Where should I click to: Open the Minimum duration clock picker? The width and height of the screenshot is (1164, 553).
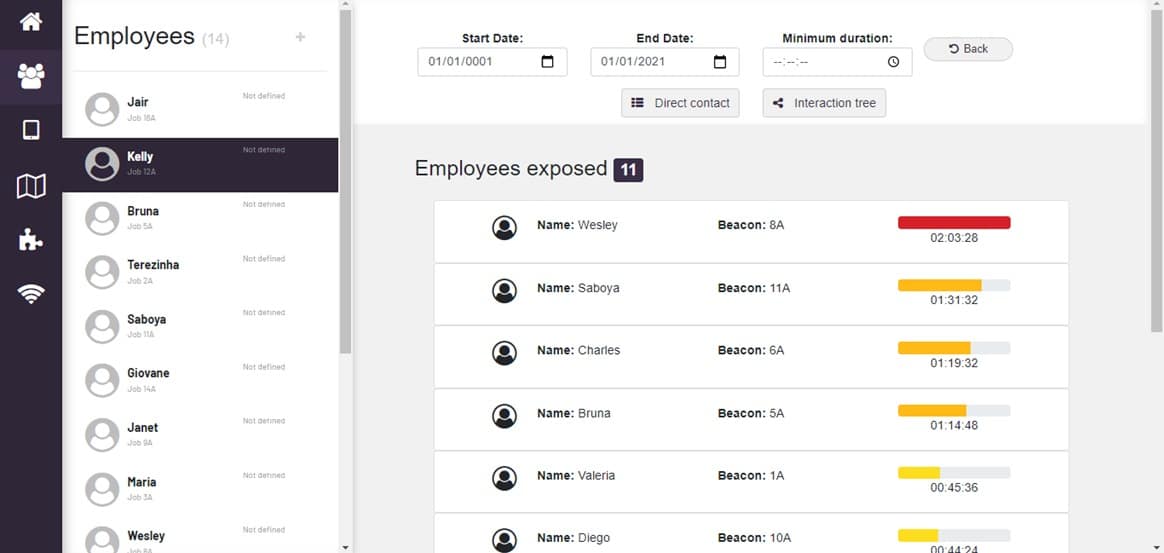pos(893,62)
